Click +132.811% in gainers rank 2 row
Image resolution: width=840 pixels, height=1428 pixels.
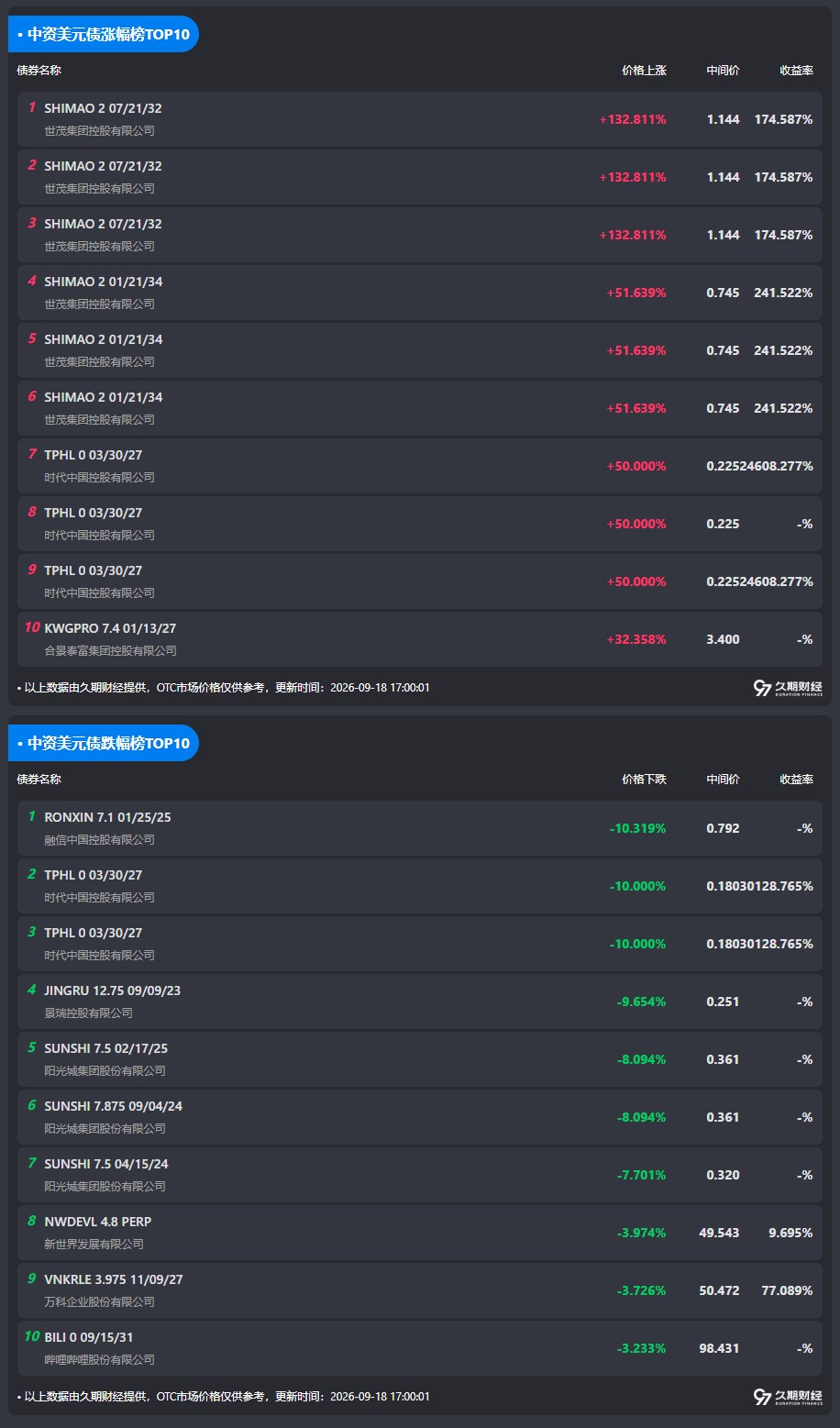633,177
